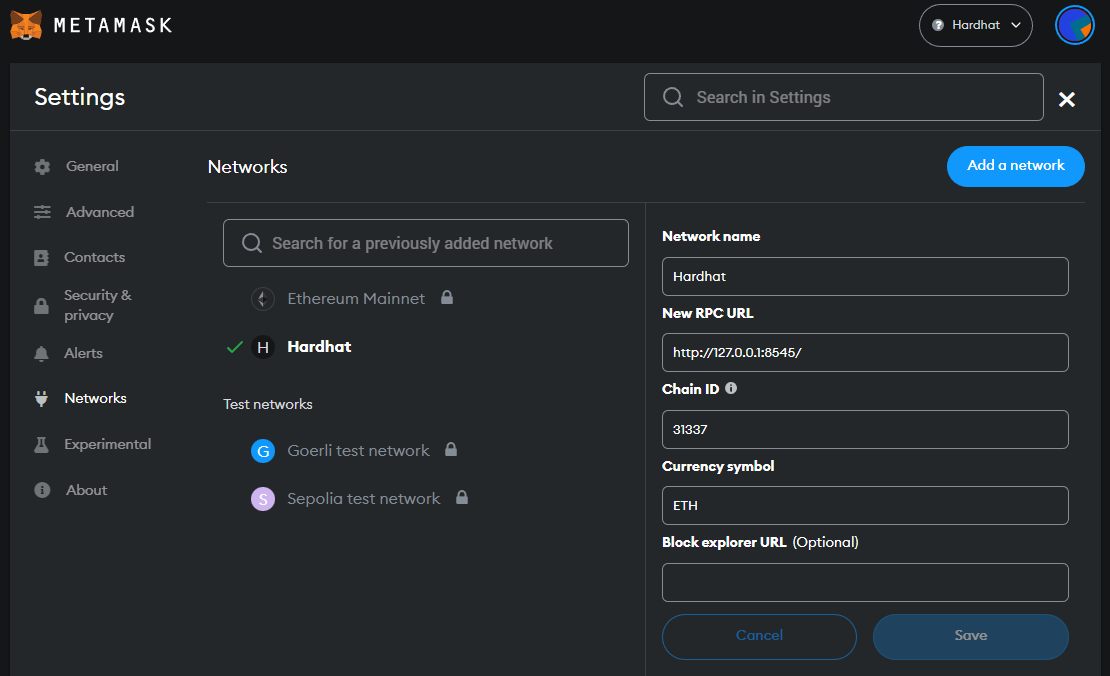Screen dimensions: 1110x676
Task: Click the Test networks heading text
Action: coord(268,404)
